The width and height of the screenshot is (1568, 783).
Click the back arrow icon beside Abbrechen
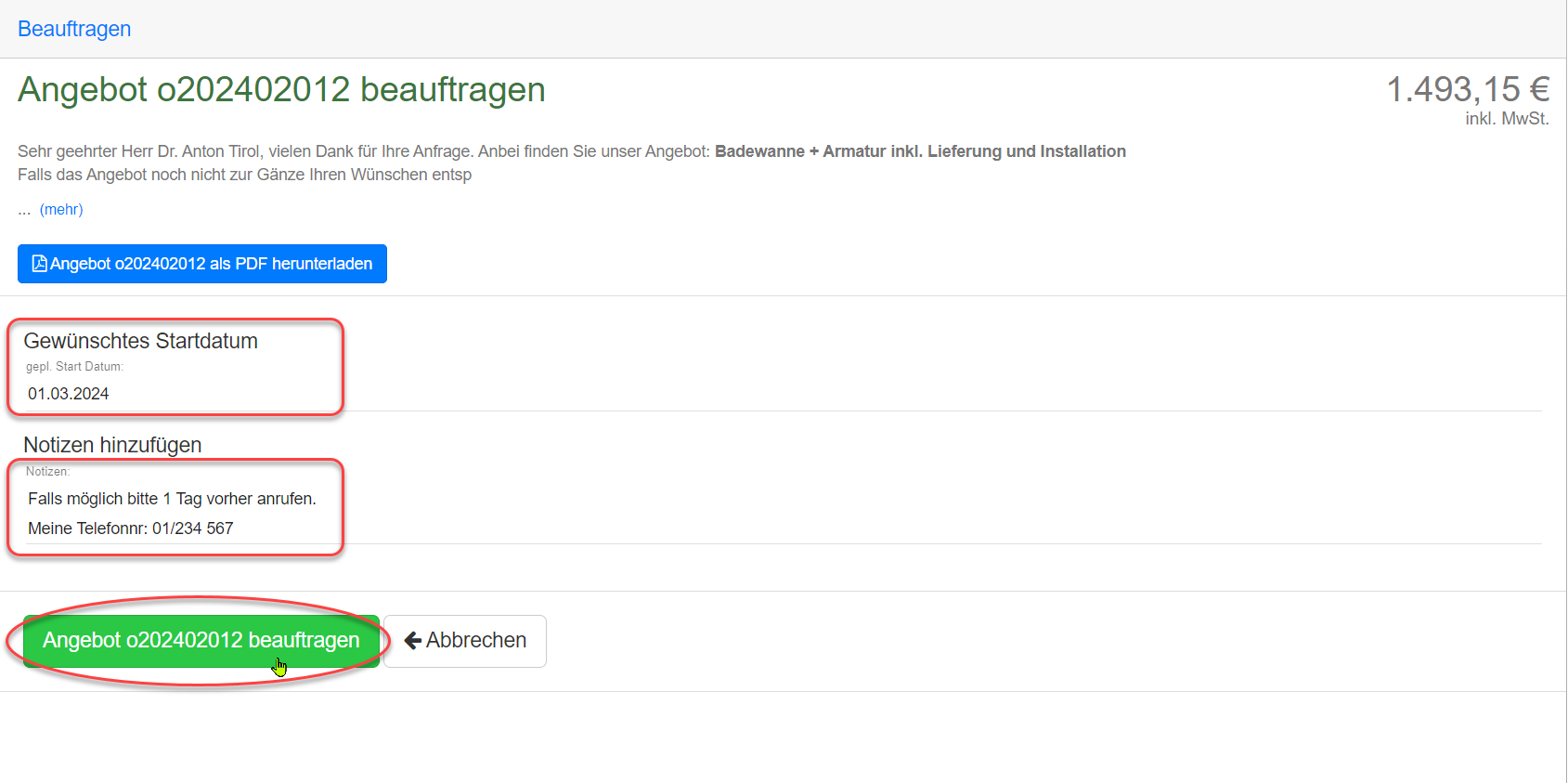click(x=413, y=641)
